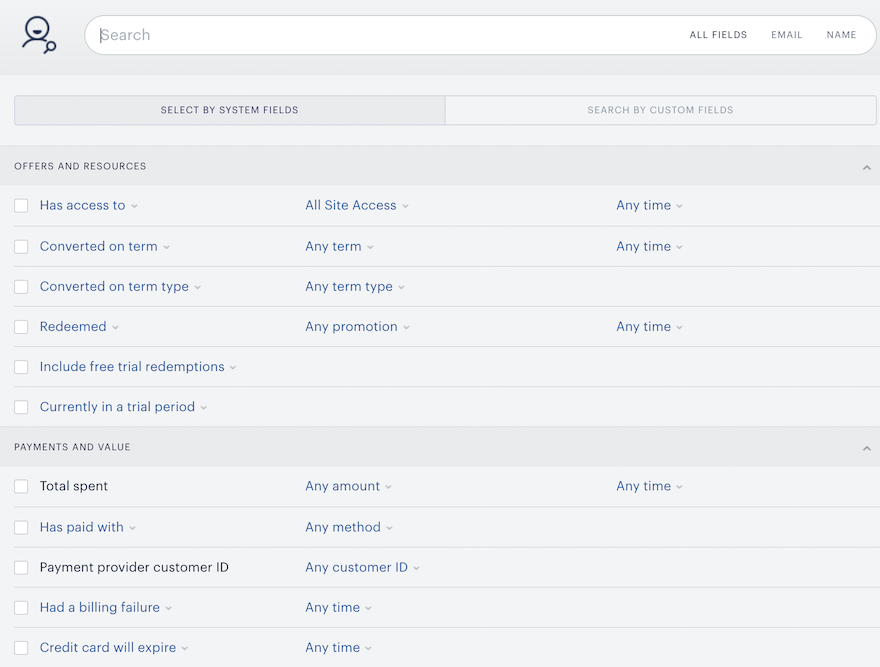Open the Credit card will expire dropdown
This screenshot has width=880, height=667.
[114, 648]
